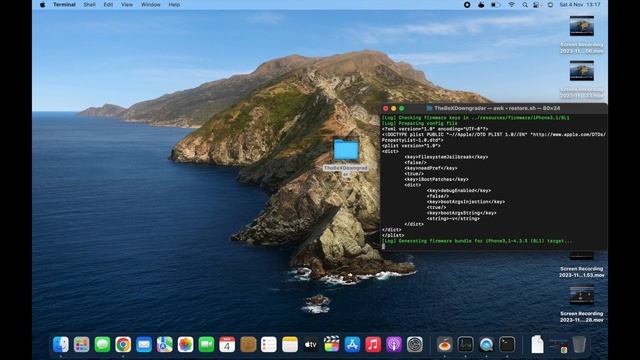The image size is (640, 360).
Task: Open Photos from the Dock
Action: 185,344
